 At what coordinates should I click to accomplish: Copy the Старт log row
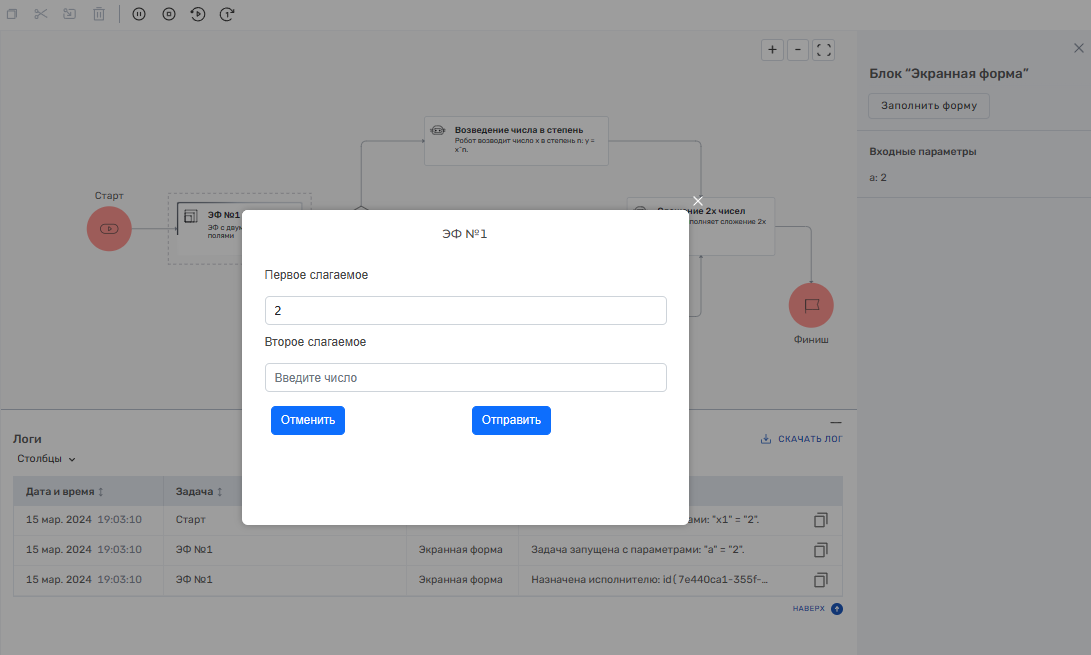coord(821,520)
